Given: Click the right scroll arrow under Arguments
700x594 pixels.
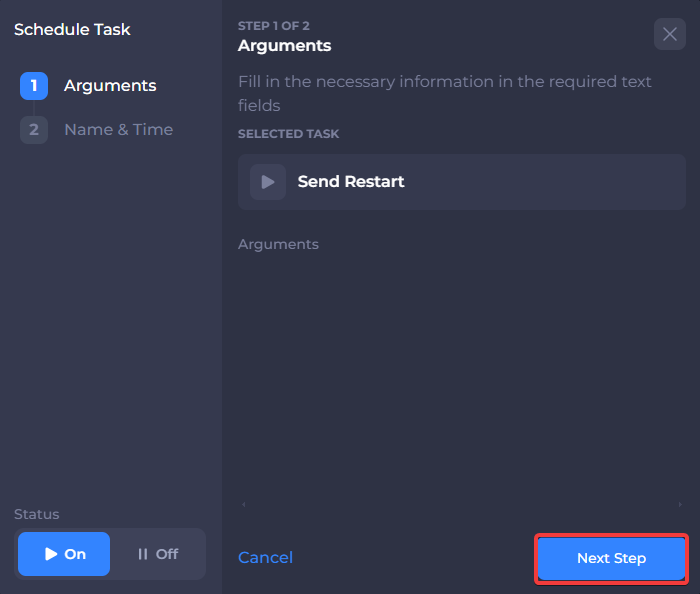Looking at the screenshot, I should tap(679, 505).
